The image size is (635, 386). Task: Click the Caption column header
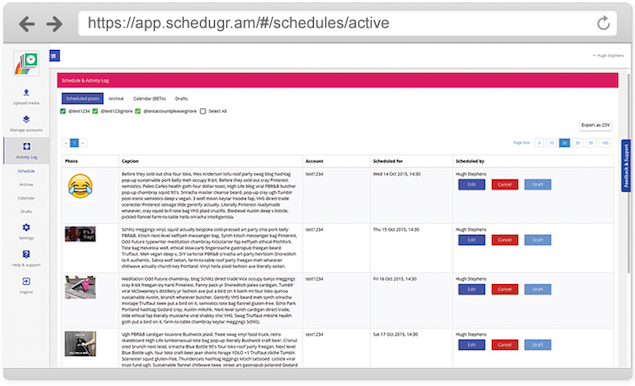coord(130,161)
